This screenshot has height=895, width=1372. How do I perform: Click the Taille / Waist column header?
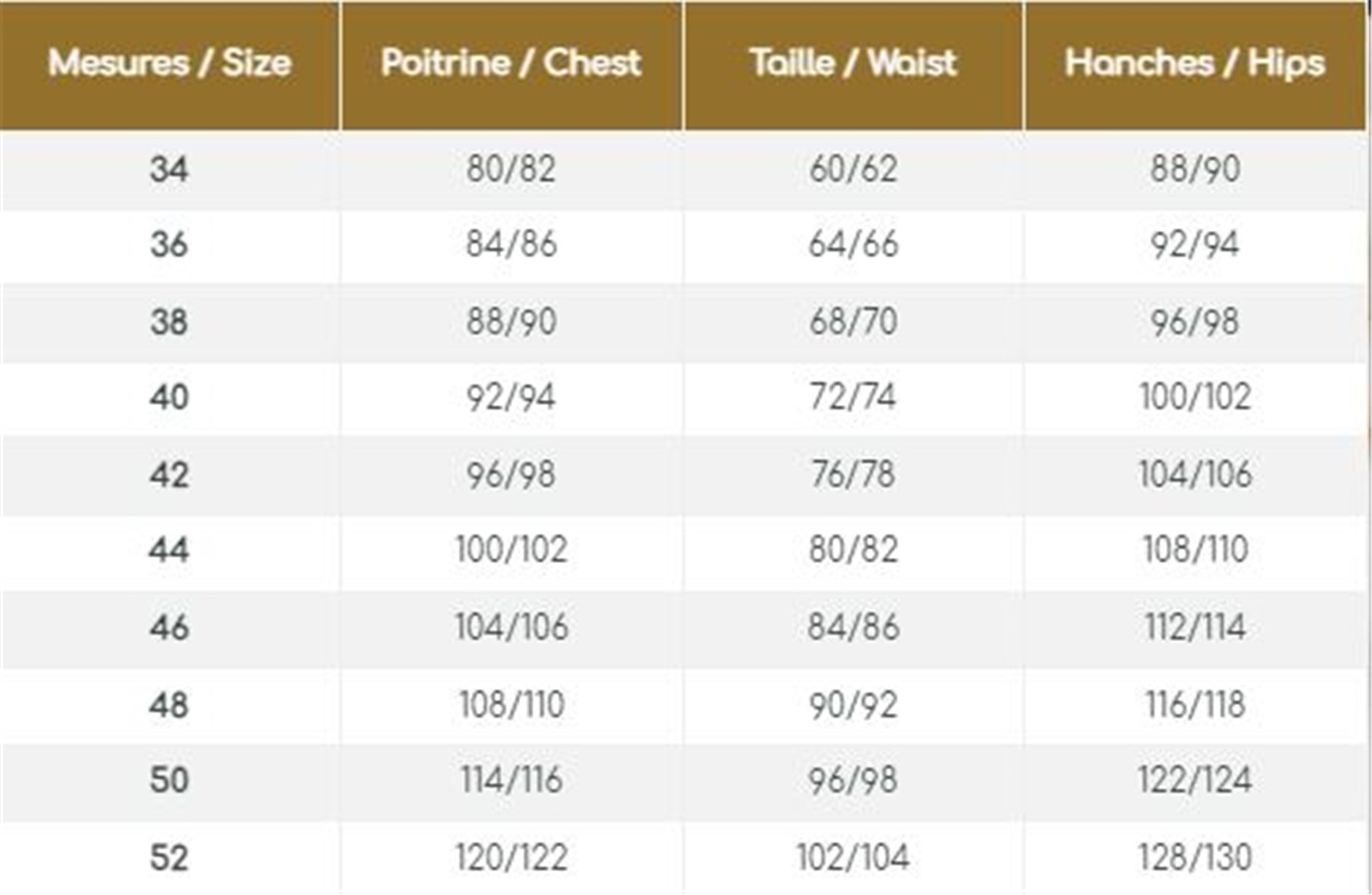(x=853, y=63)
